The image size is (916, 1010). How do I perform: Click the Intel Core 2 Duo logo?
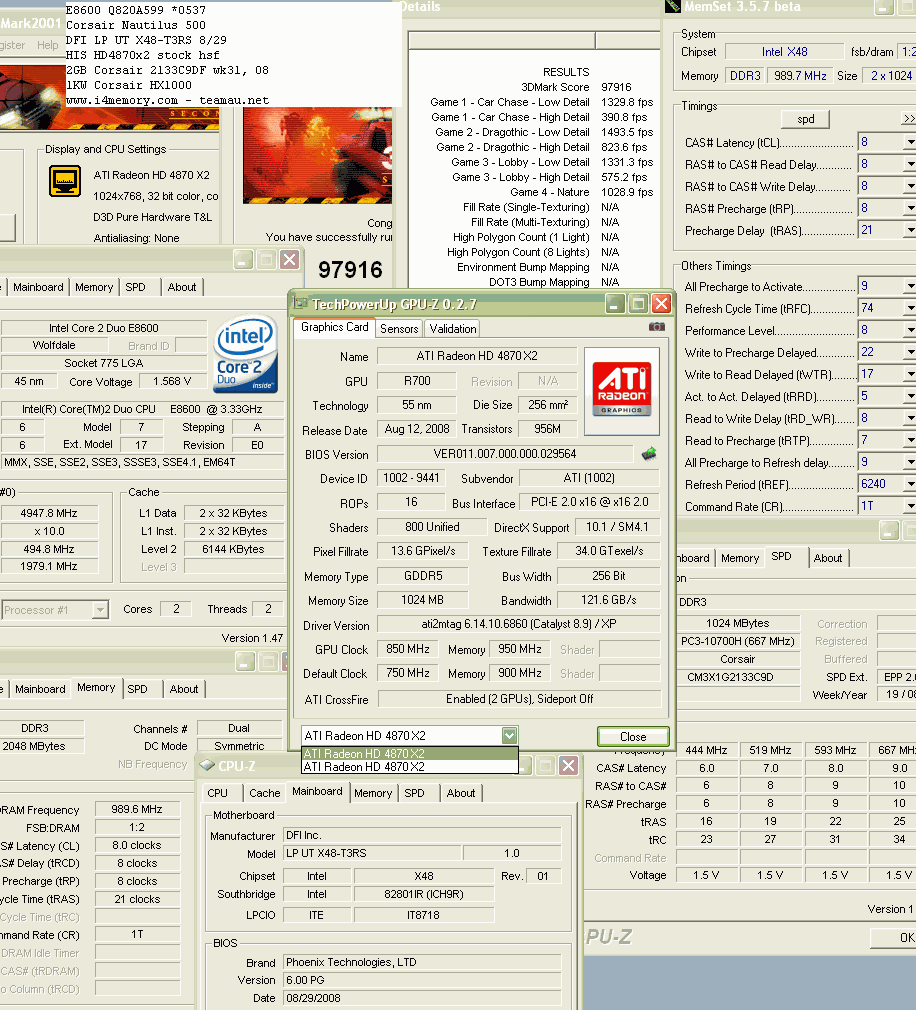(245, 354)
